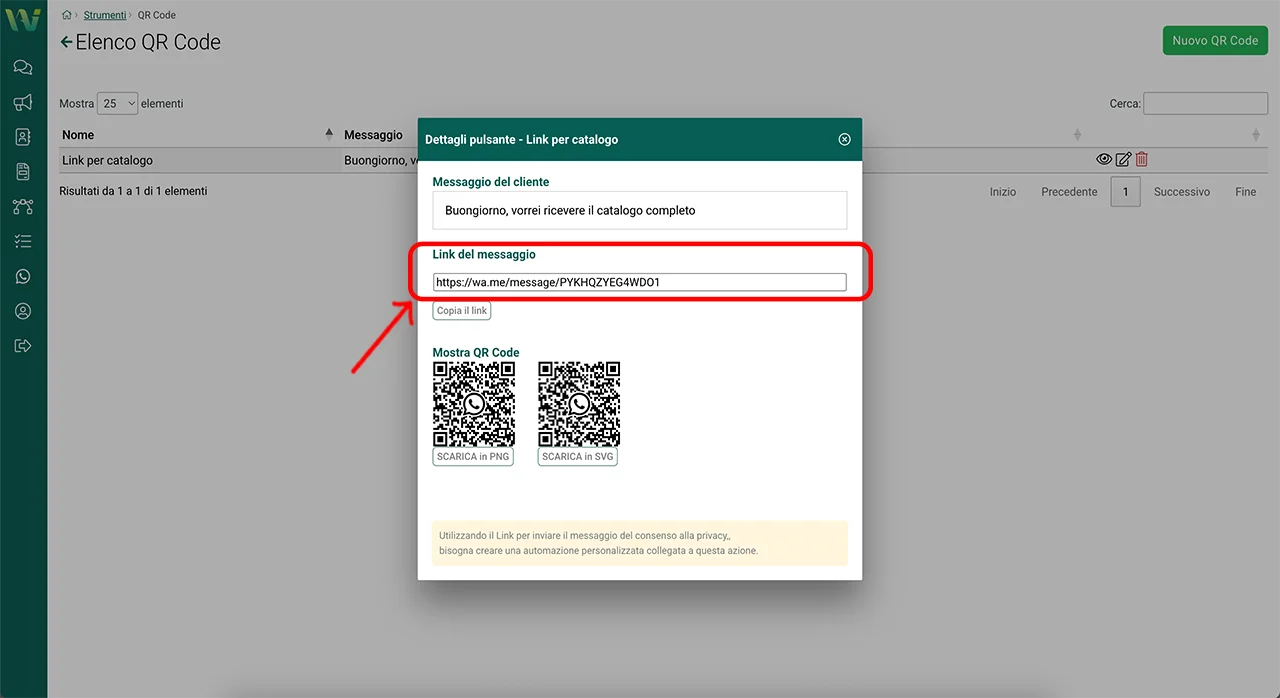The width and height of the screenshot is (1280, 698).
Task: Open the chat conversations sidebar icon
Action: (x=23, y=68)
